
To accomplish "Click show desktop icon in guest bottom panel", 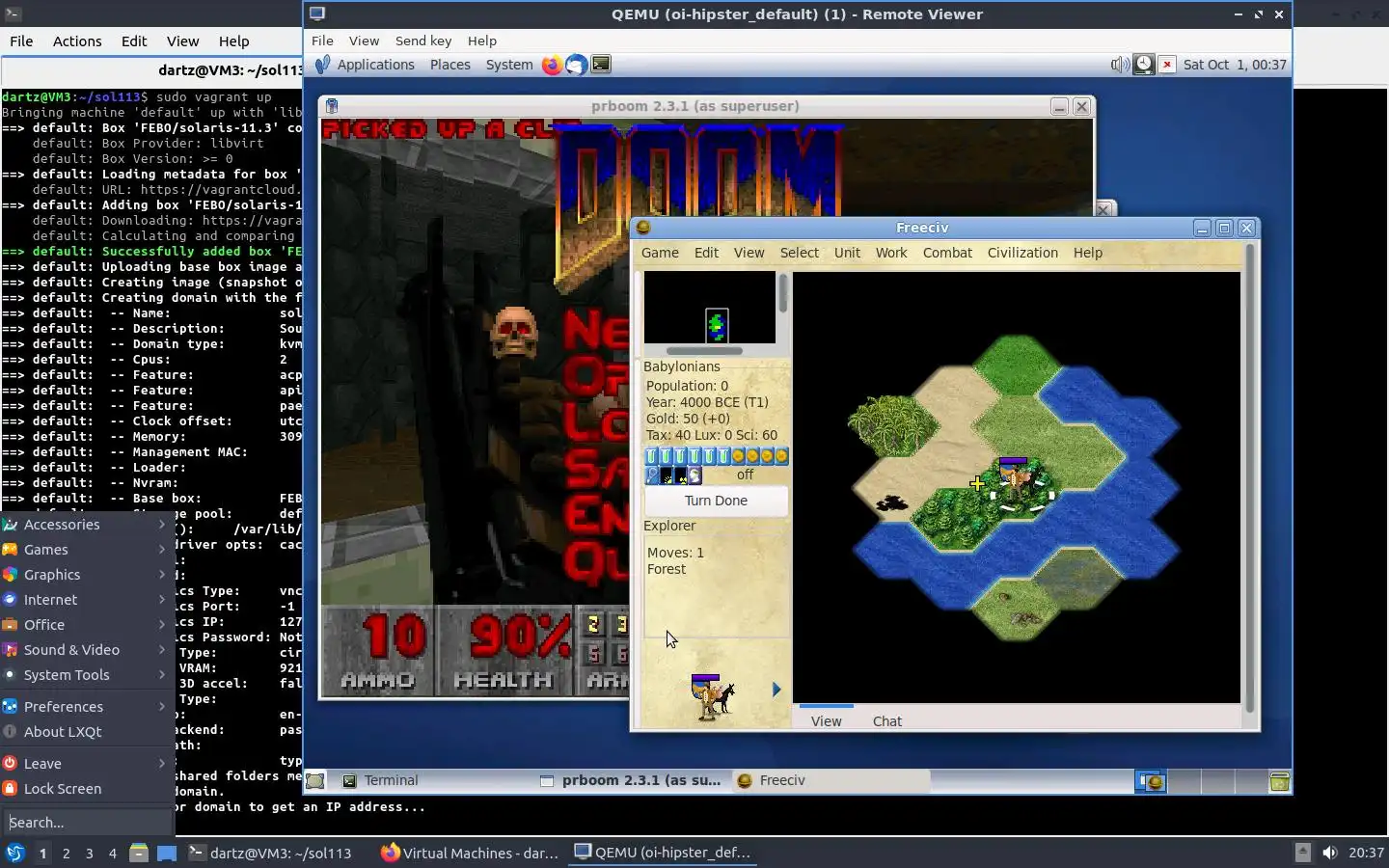I will [315, 781].
